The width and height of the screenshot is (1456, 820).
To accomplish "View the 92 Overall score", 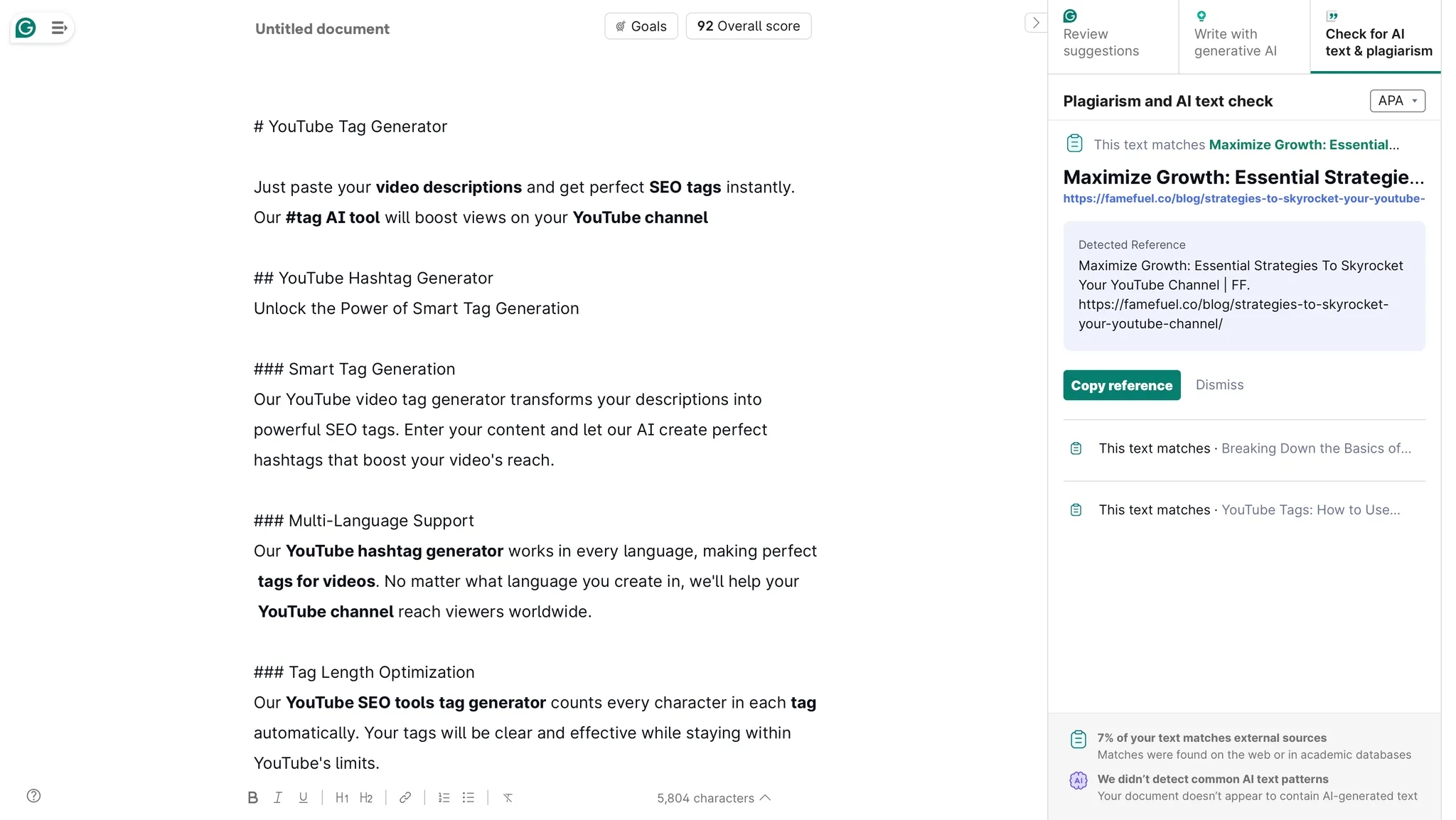I will click(749, 26).
